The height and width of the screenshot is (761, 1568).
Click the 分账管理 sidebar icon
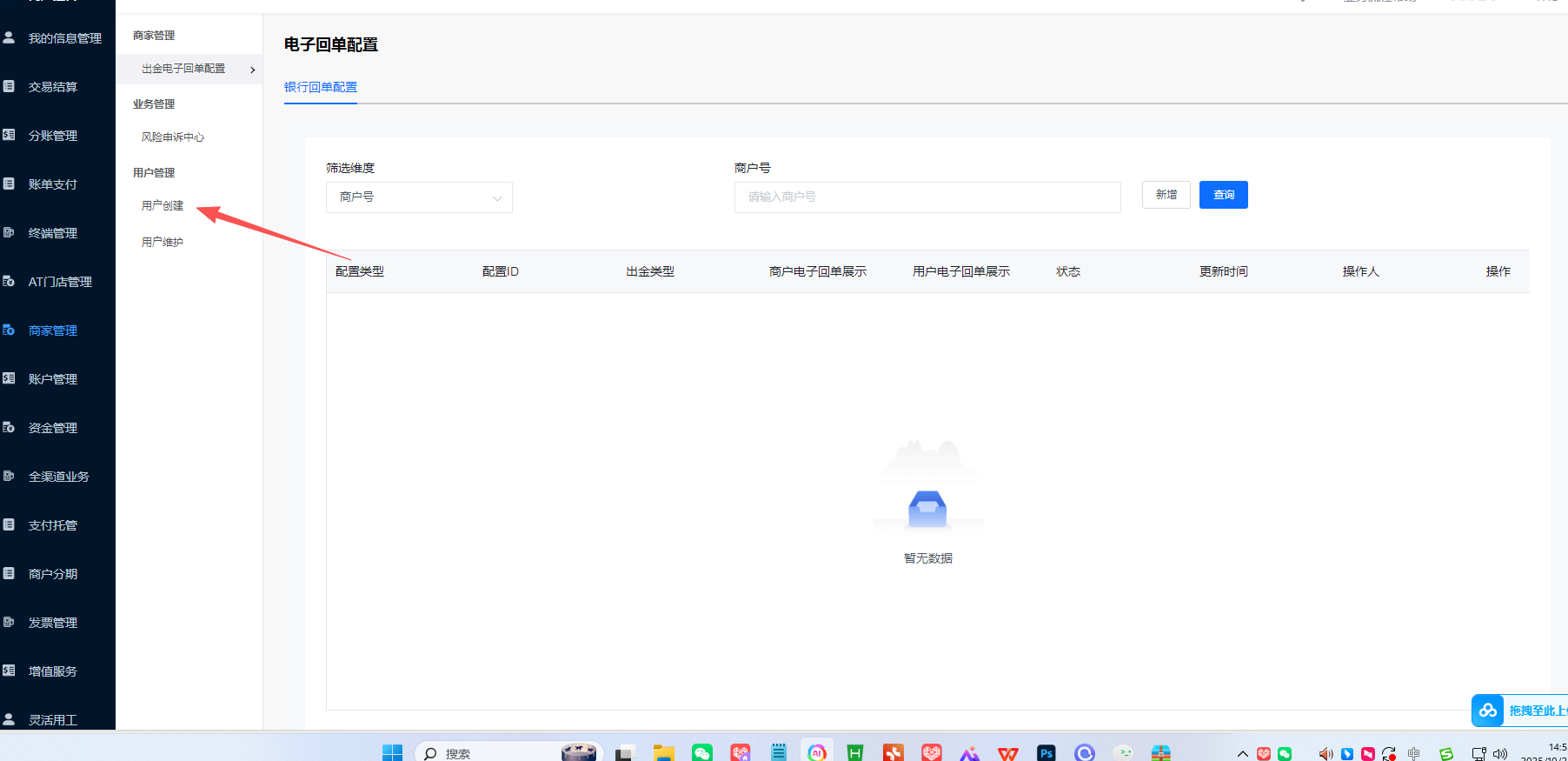(10, 135)
